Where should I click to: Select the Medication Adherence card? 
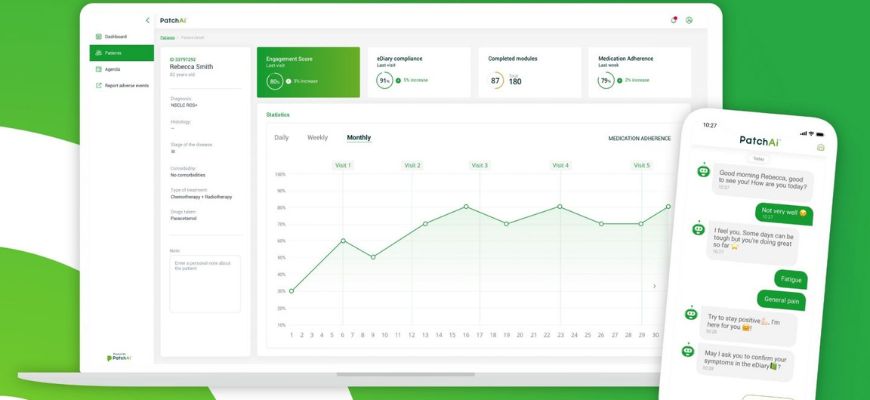[640, 72]
